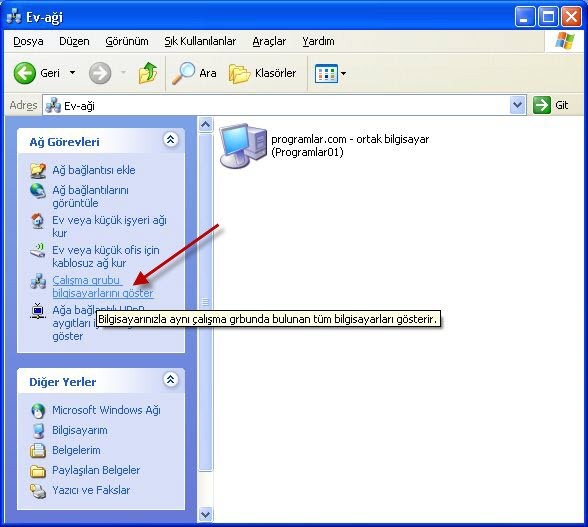The image size is (588, 527).
Task: Click the UPnP aygıtları monitor icon
Action: point(38,311)
